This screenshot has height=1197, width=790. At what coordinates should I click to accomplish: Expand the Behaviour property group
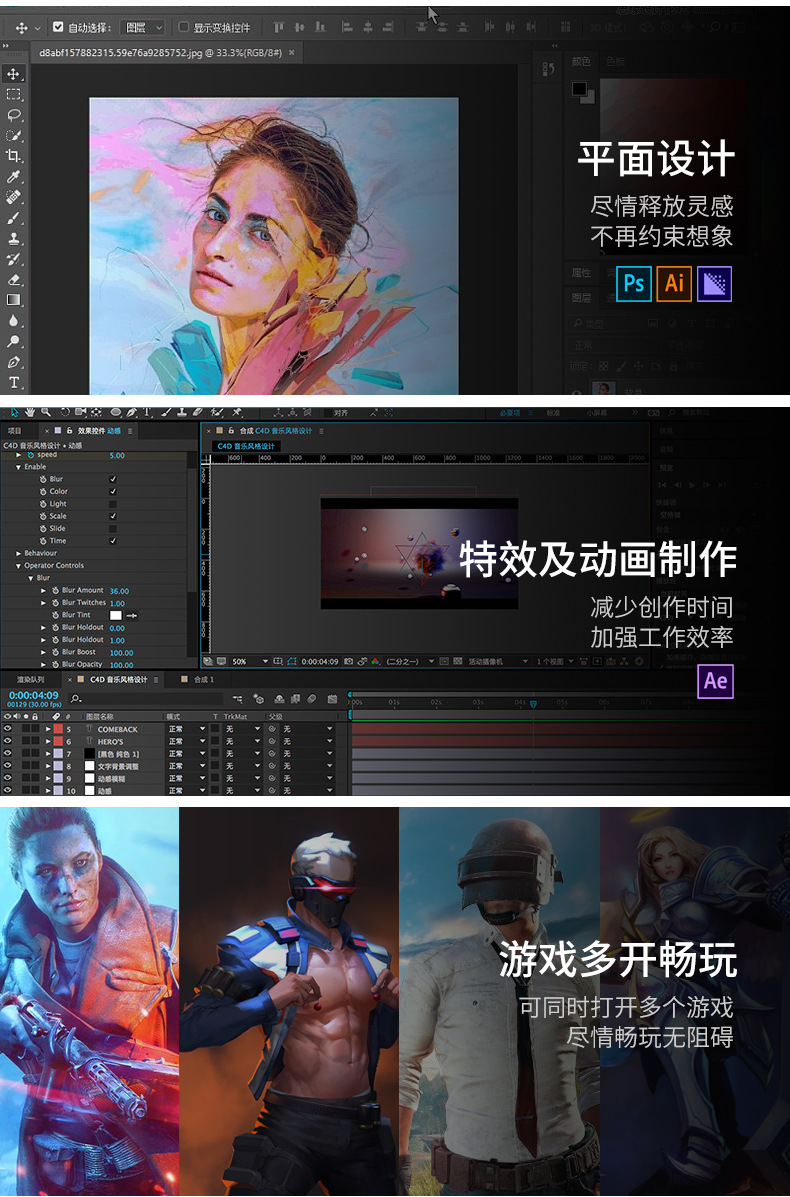click(18, 553)
